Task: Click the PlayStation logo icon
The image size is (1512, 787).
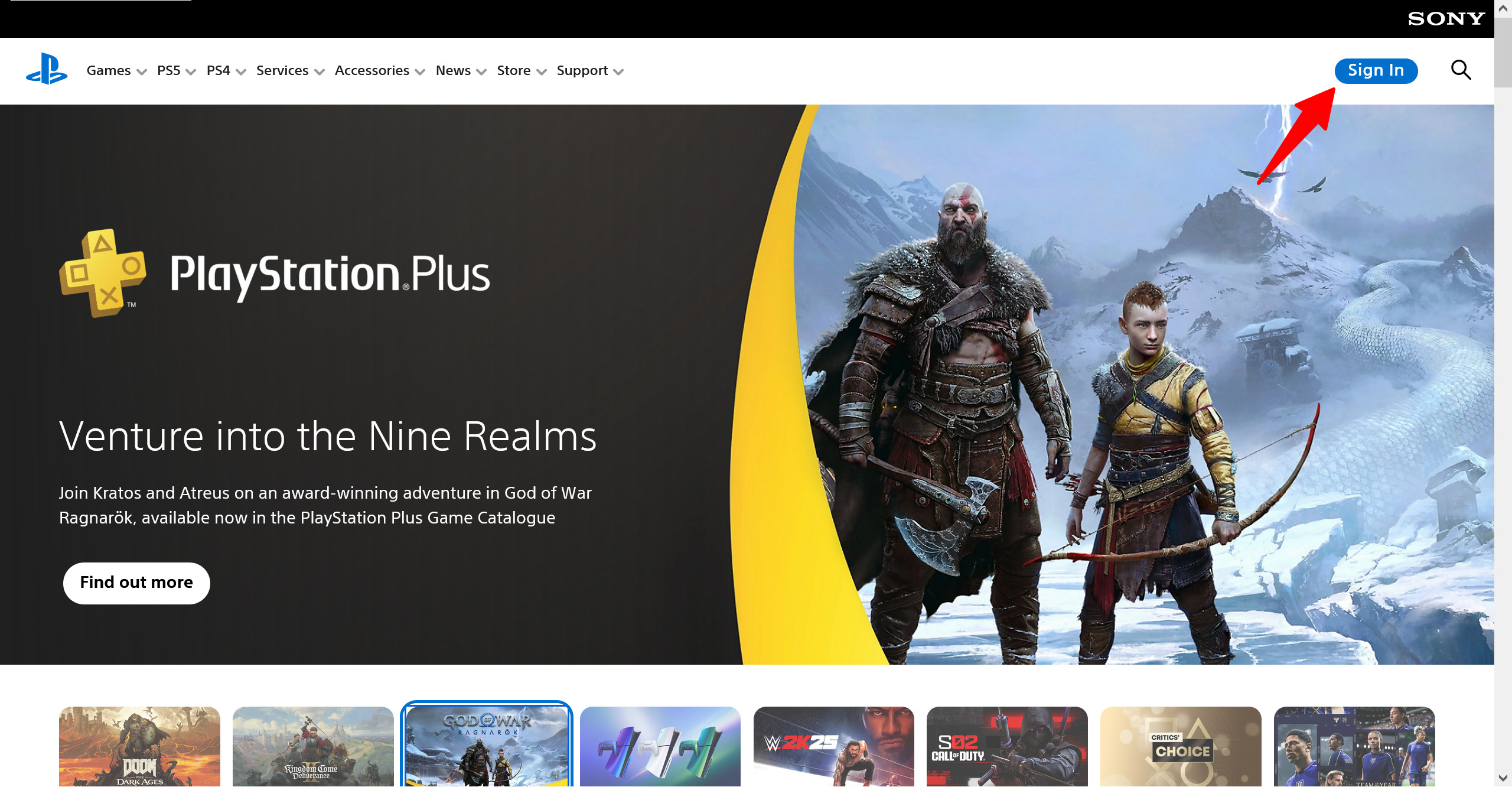Action: click(47, 70)
